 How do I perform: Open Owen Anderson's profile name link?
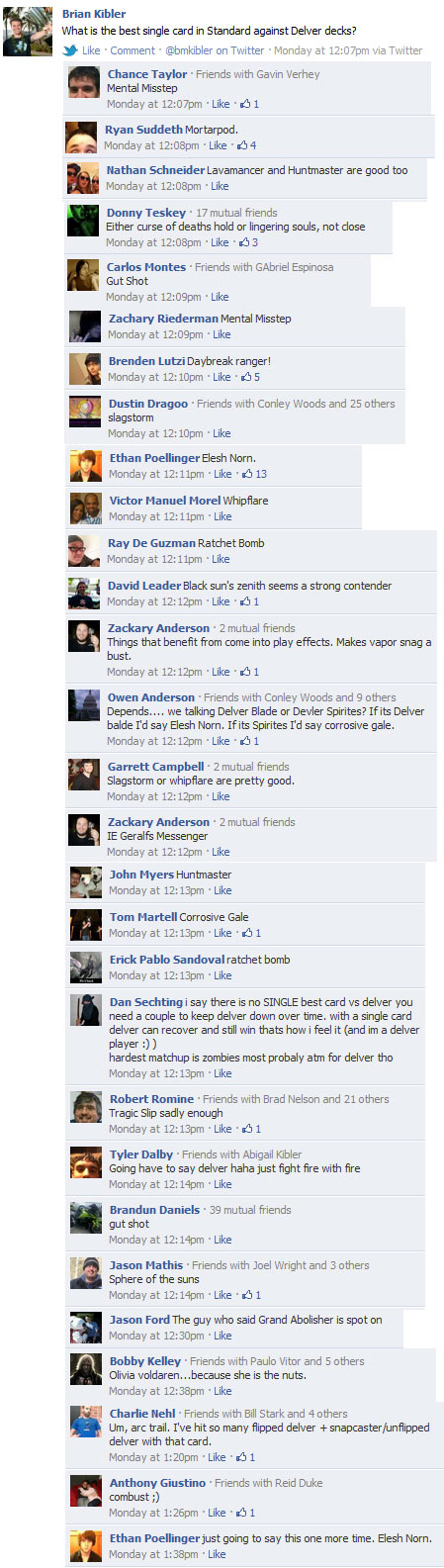tap(151, 697)
